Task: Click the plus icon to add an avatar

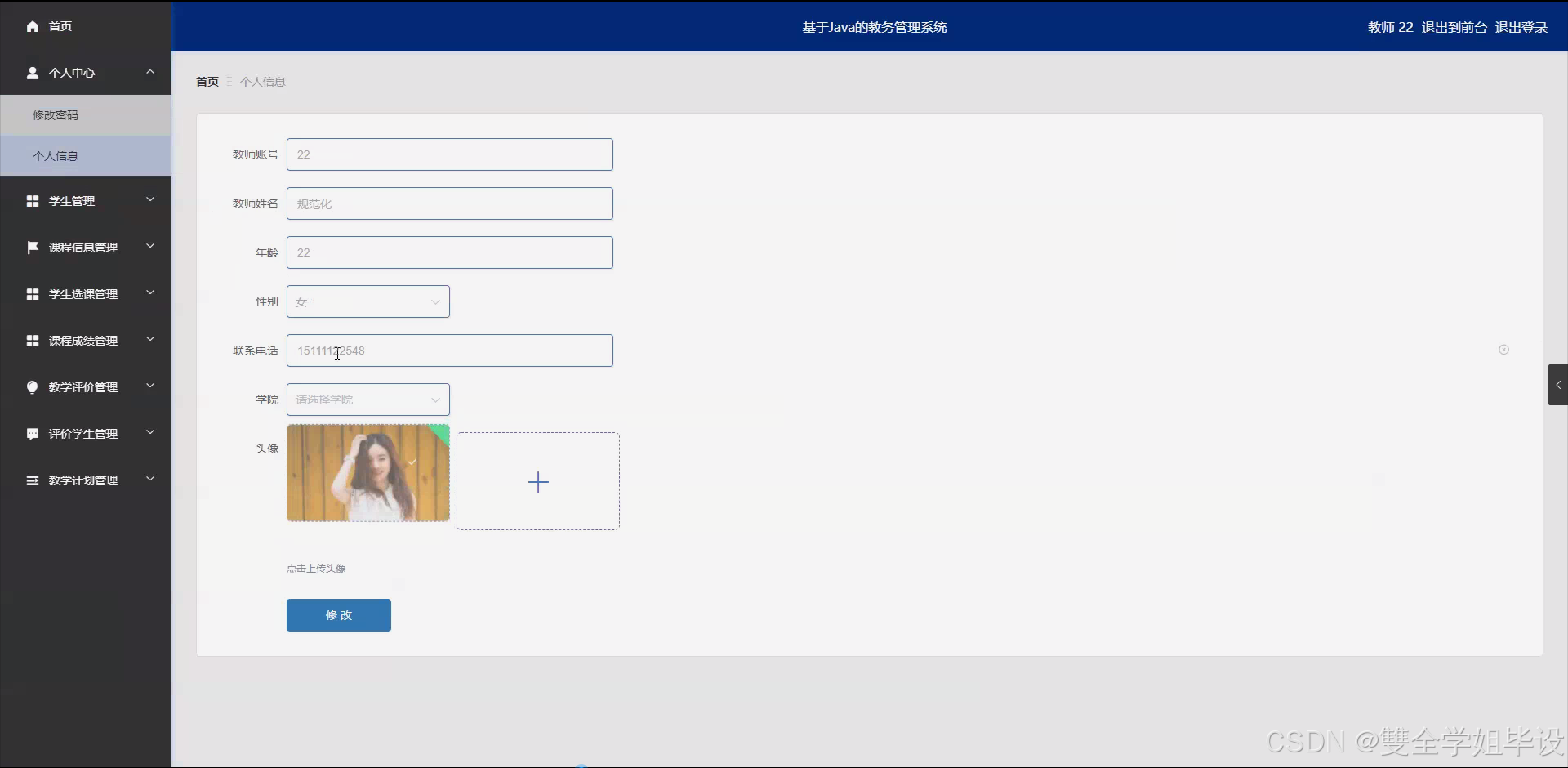Action: pyautogui.click(x=538, y=481)
